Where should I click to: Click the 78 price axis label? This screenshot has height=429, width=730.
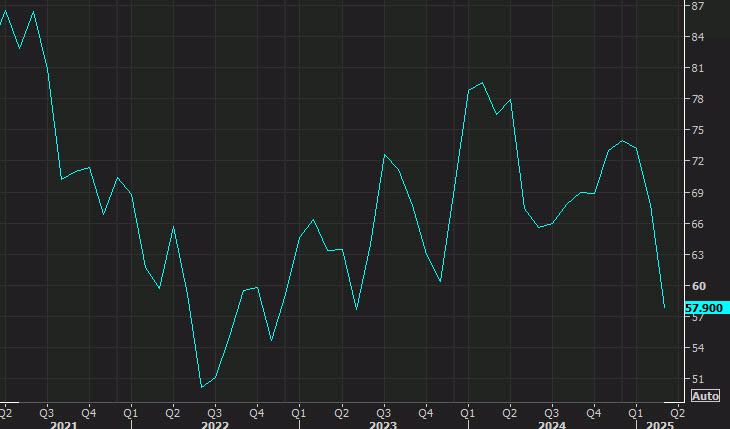tap(697, 99)
